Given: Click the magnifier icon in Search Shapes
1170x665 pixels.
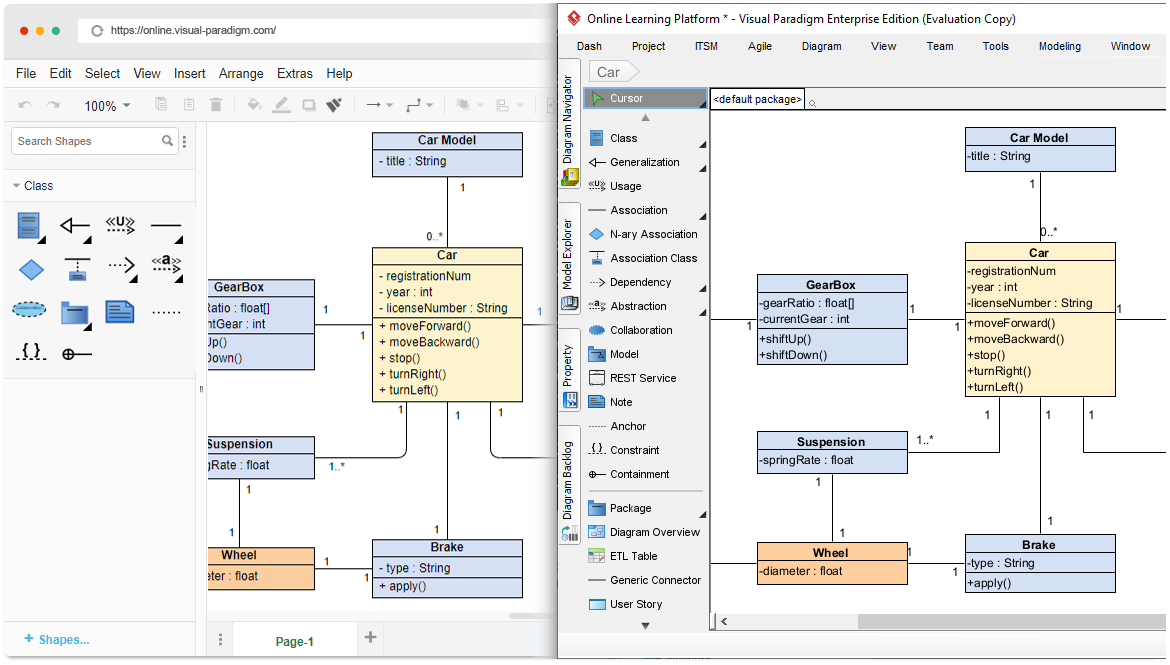Looking at the screenshot, I should 167,140.
